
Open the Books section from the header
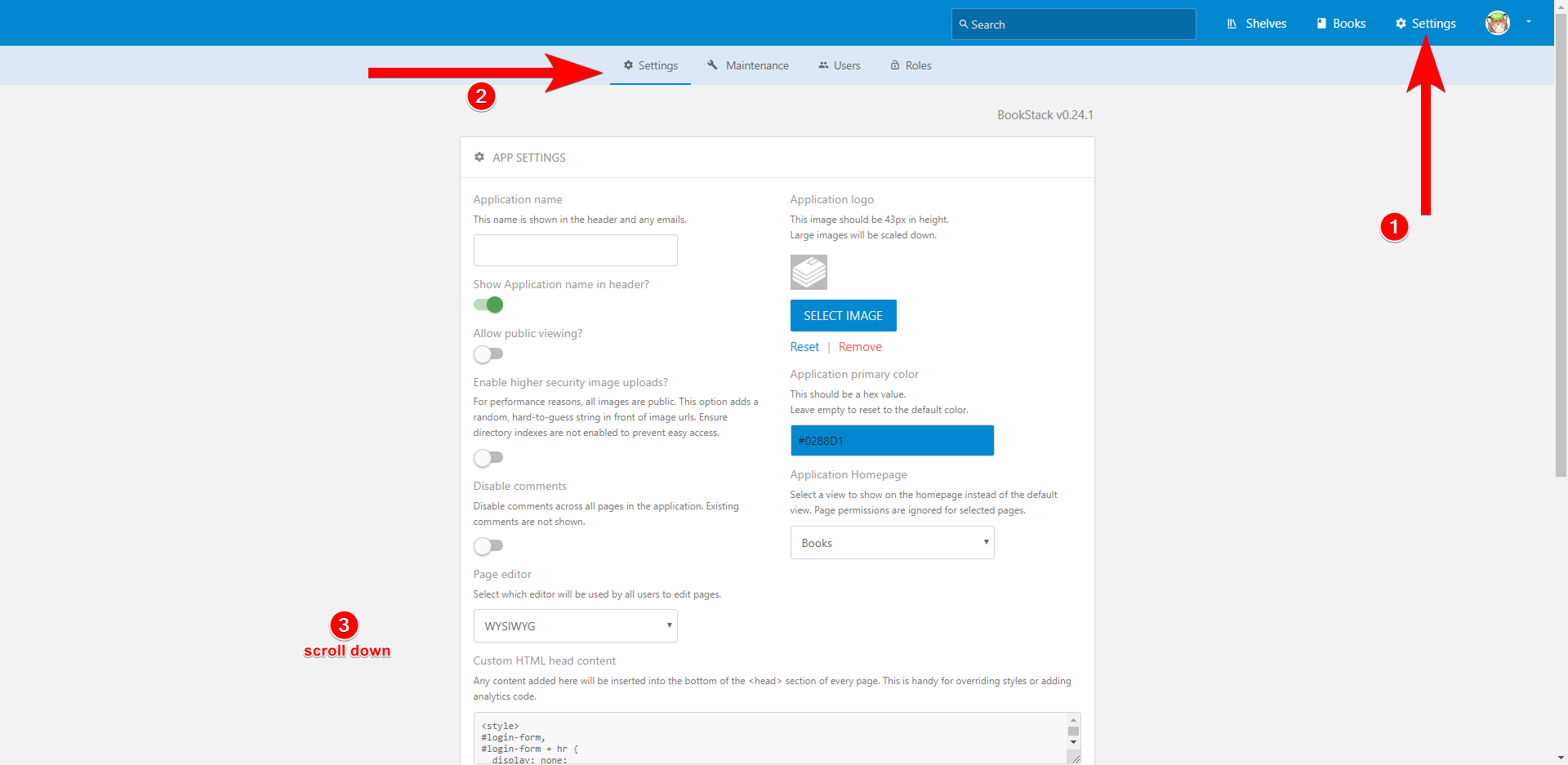(1340, 23)
